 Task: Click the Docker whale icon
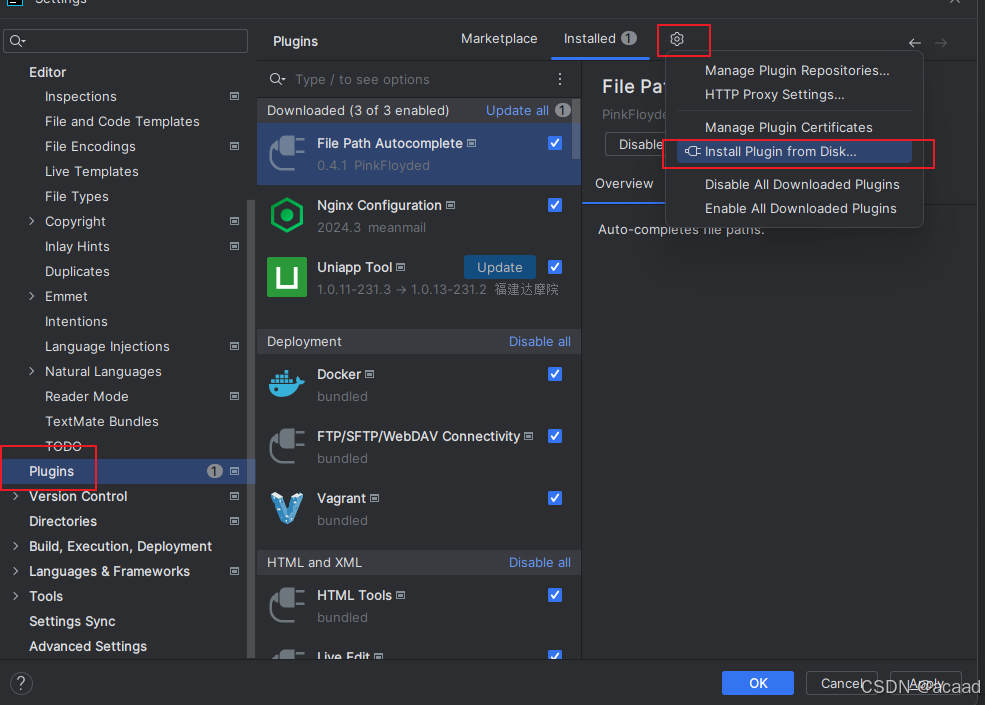pos(287,383)
